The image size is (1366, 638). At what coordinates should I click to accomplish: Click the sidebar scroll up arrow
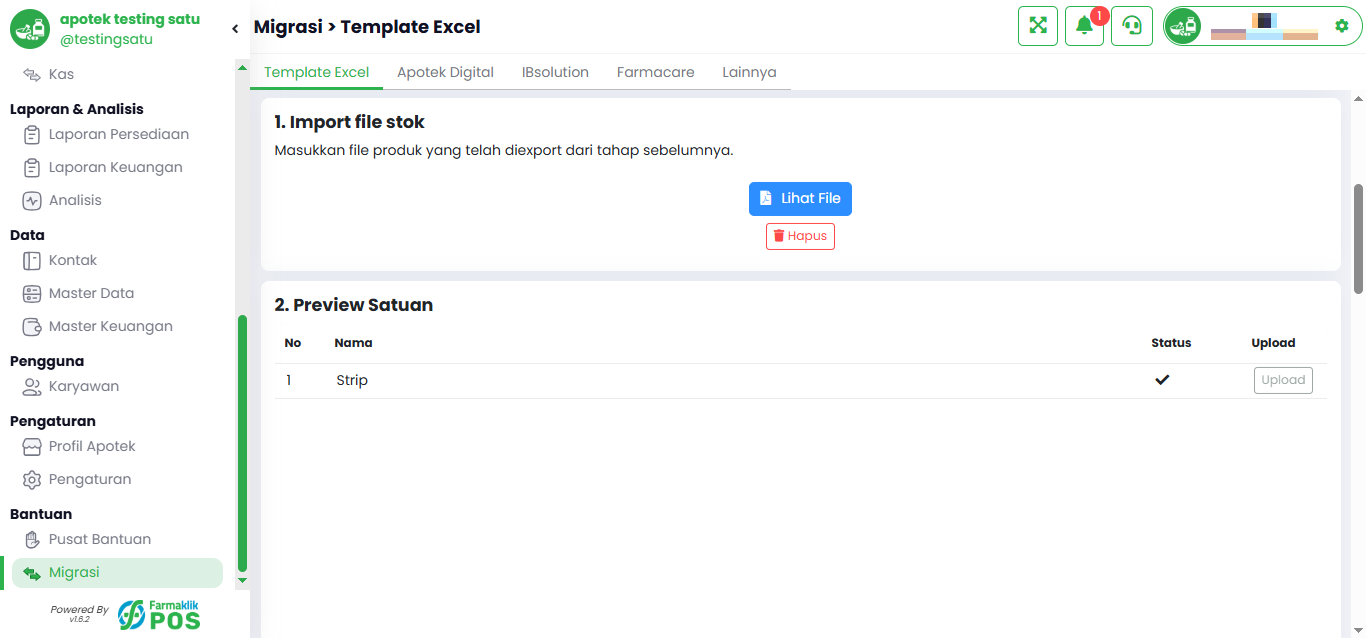tap(241, 67)
